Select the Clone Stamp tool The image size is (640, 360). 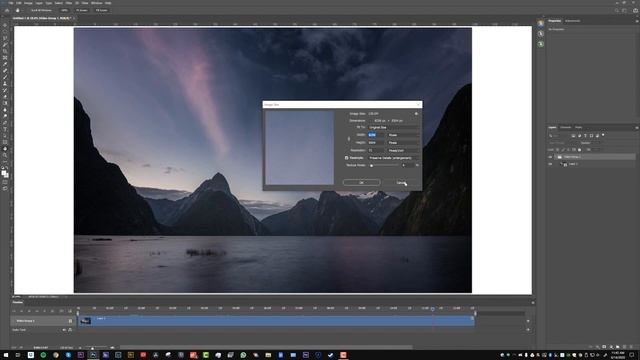pyautogui.click(x=5, y=84)
